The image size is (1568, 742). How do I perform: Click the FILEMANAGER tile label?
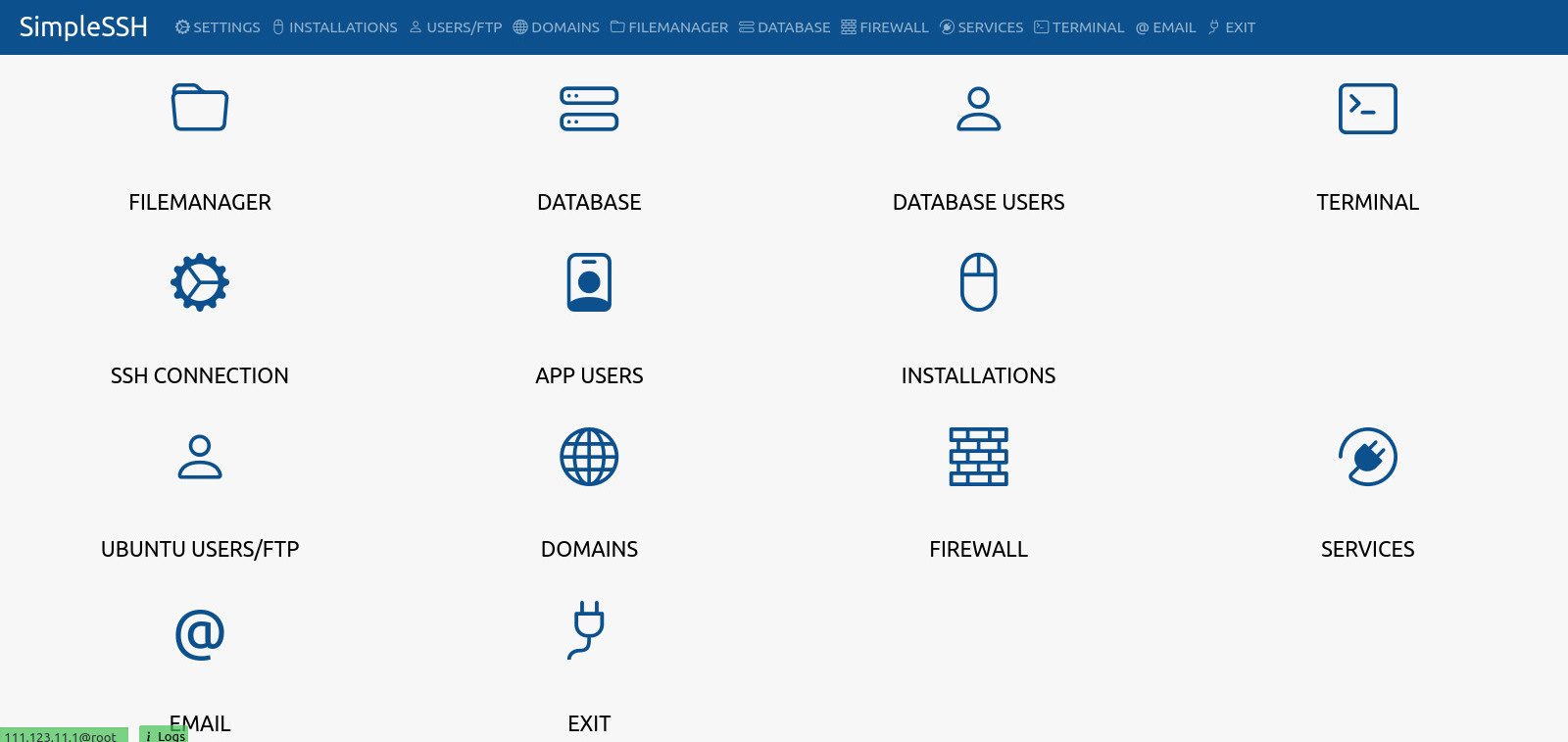[x=200, y=202]
